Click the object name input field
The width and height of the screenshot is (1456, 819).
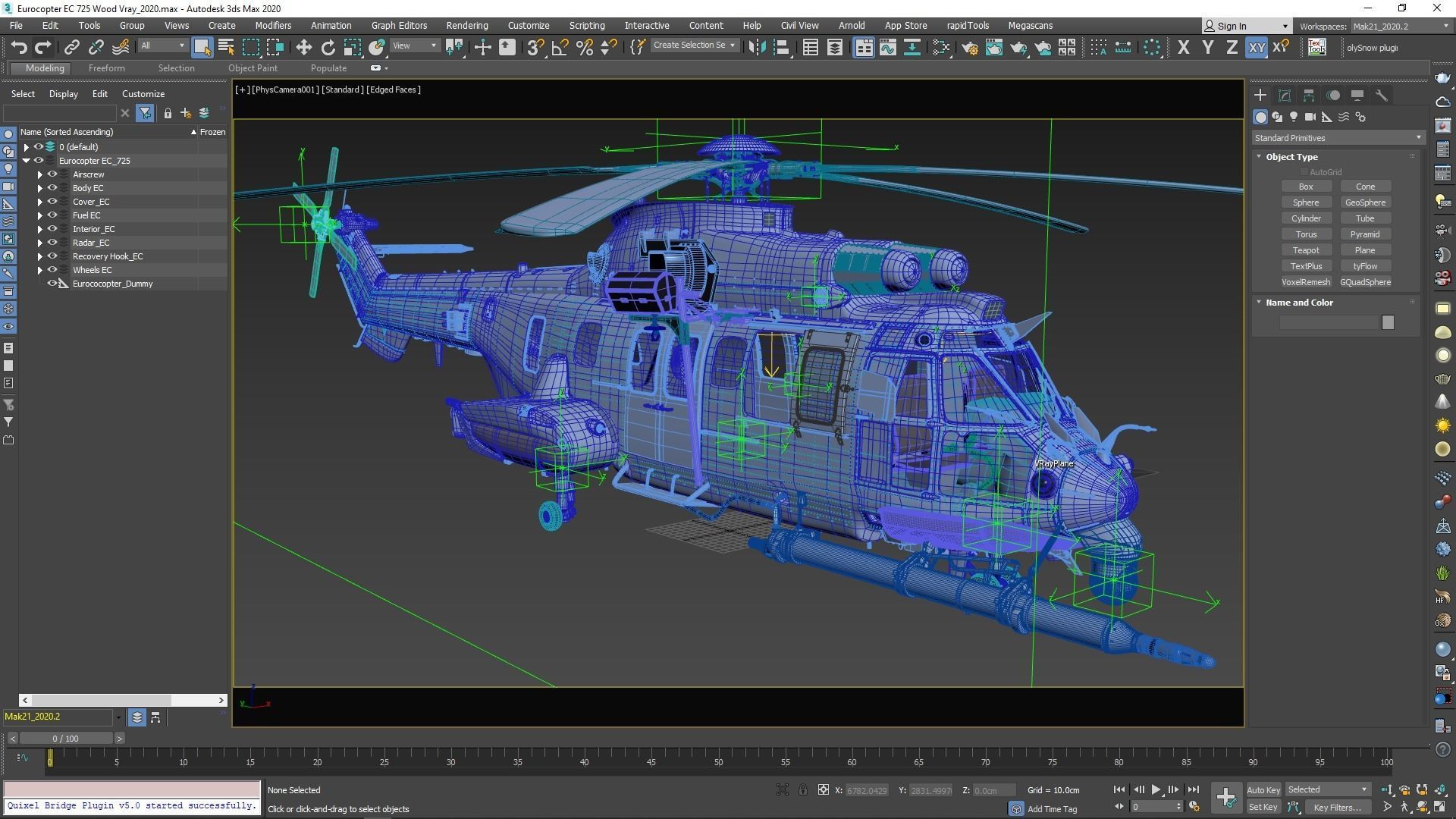(x=1329, y=322)
